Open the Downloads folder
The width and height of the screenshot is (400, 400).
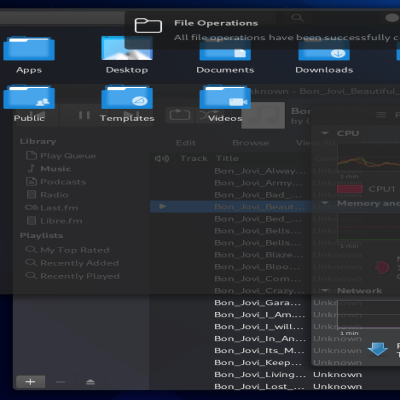pyautogui.click(x=324, y=55)
